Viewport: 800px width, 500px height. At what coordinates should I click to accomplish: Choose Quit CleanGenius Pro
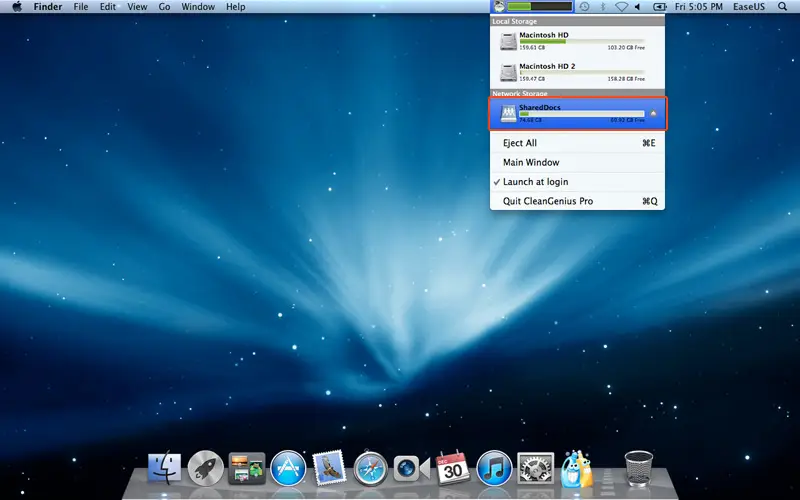[x=578, y=201]
